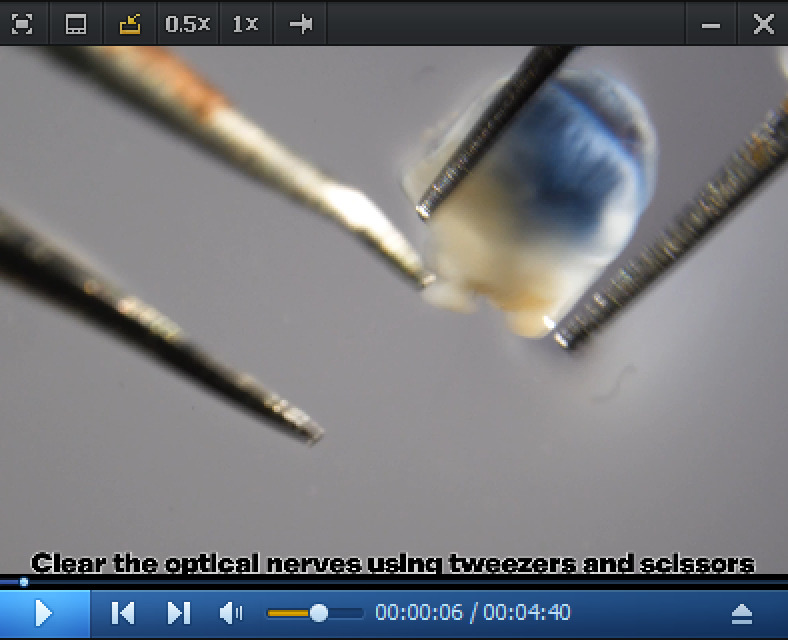The width and height of the screenshot is (788, 640).
Task: Switch the video to fullscreen mode
Action: pyautogui.click(x=22, y=24)
